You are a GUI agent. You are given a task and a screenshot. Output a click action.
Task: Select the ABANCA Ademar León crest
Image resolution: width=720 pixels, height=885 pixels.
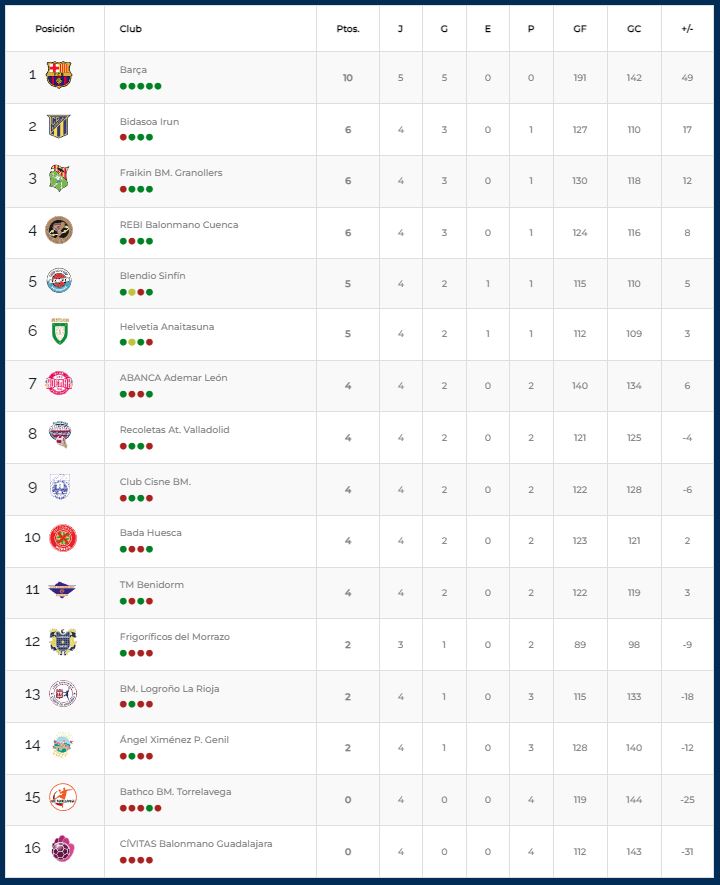(60, 385)
